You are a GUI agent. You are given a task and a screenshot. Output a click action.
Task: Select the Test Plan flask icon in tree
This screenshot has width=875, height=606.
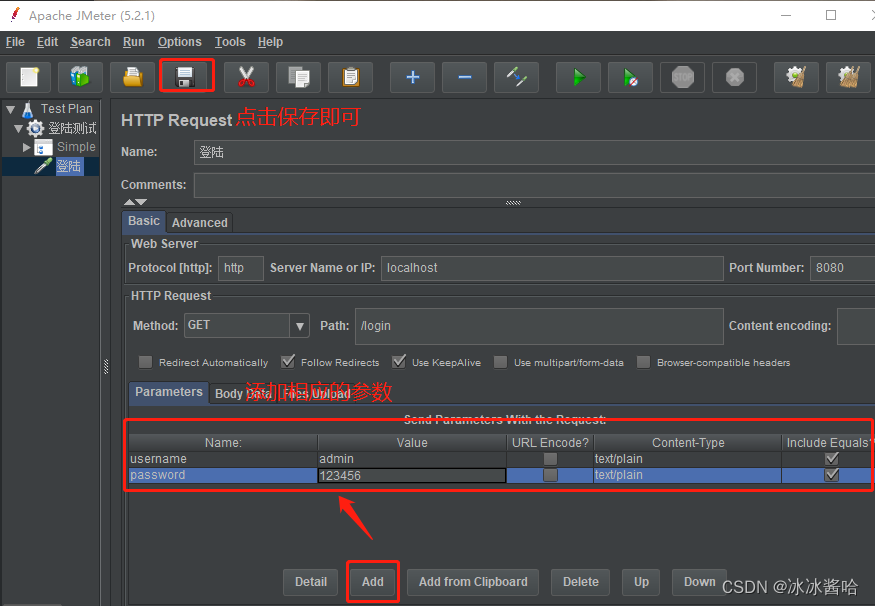27,109
